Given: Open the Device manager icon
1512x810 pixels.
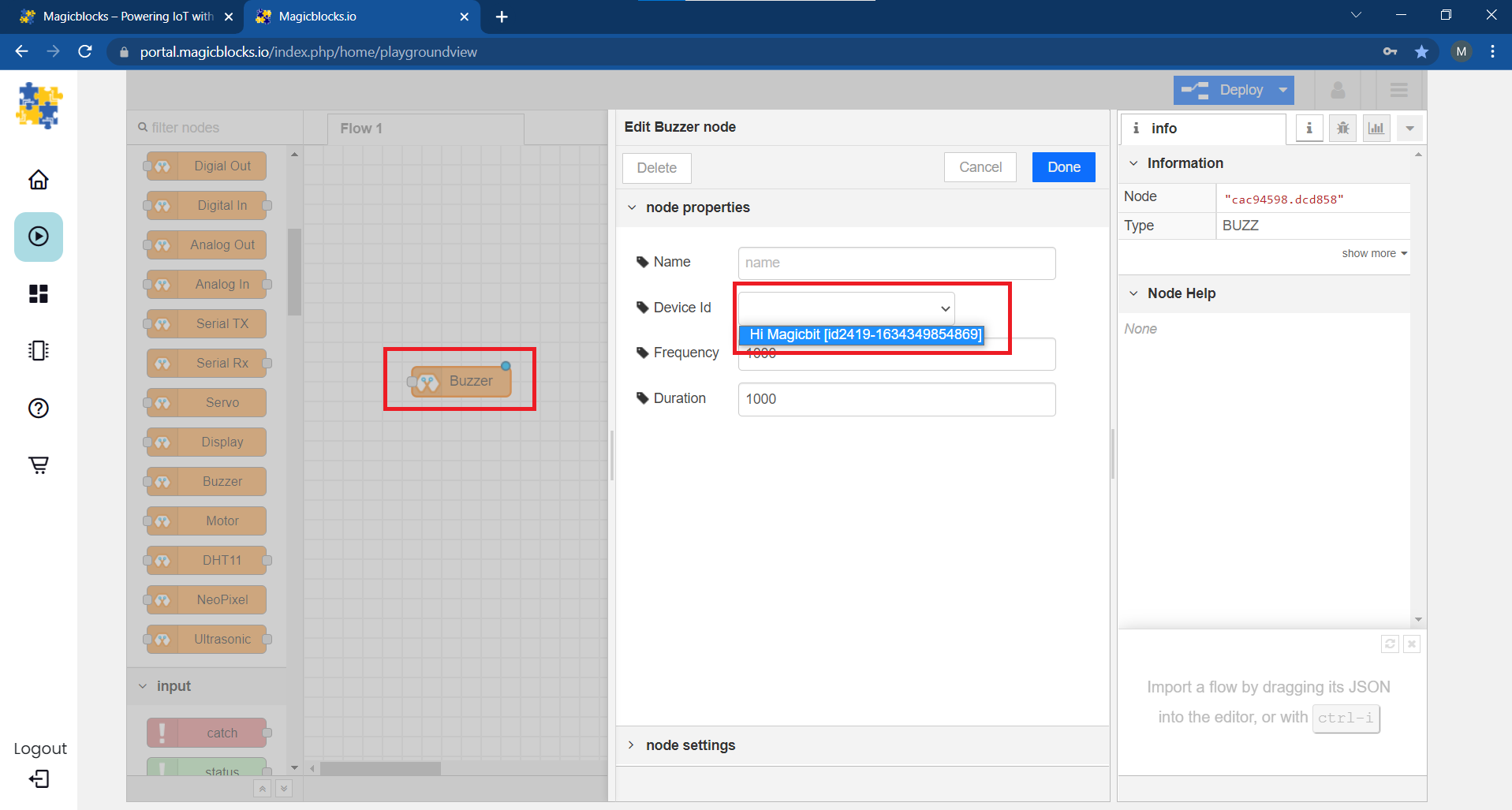Looking at the screenshot, I should 38,350.
